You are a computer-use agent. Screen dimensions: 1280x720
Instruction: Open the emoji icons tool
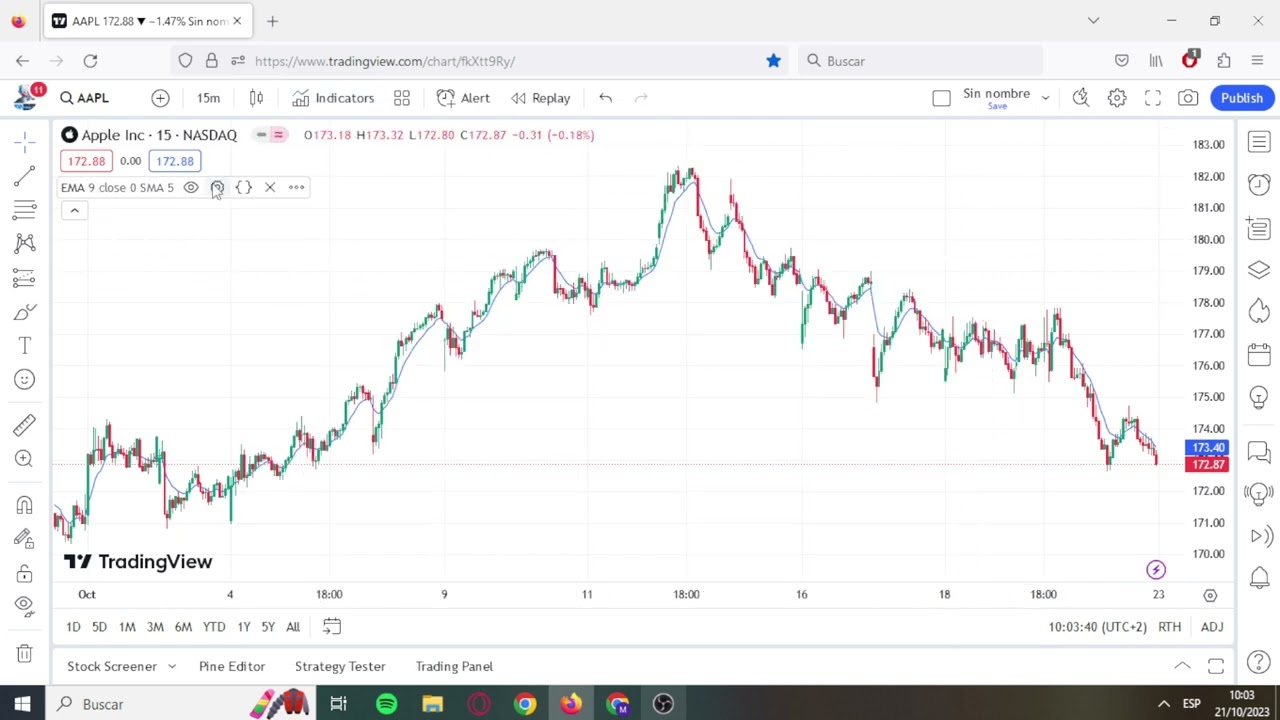24,379
